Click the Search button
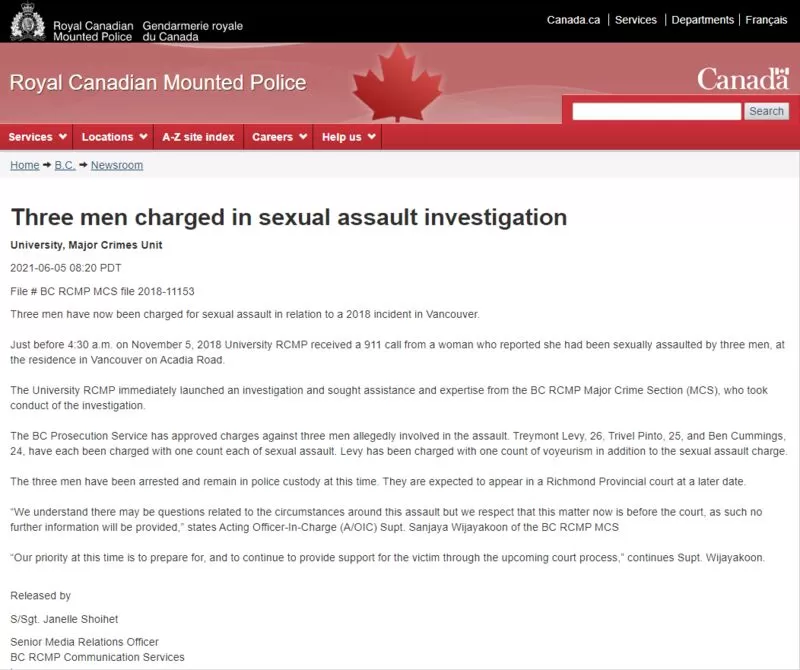 click(x=766, y=111)
